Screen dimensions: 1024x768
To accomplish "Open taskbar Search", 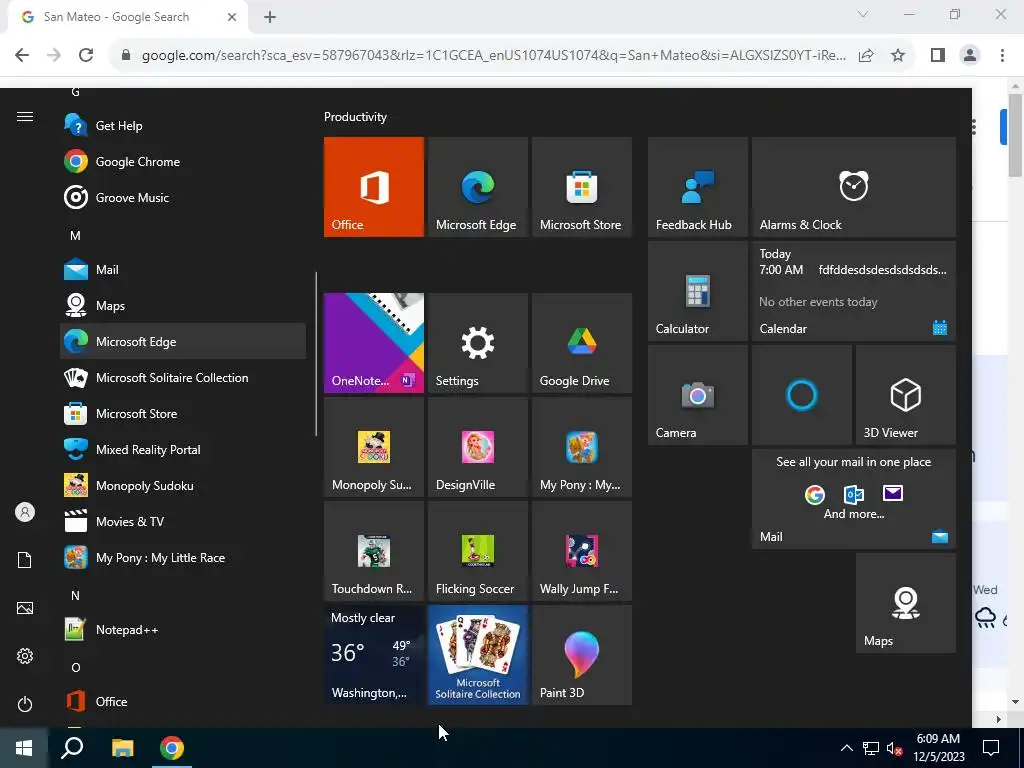I will [72, 748].
